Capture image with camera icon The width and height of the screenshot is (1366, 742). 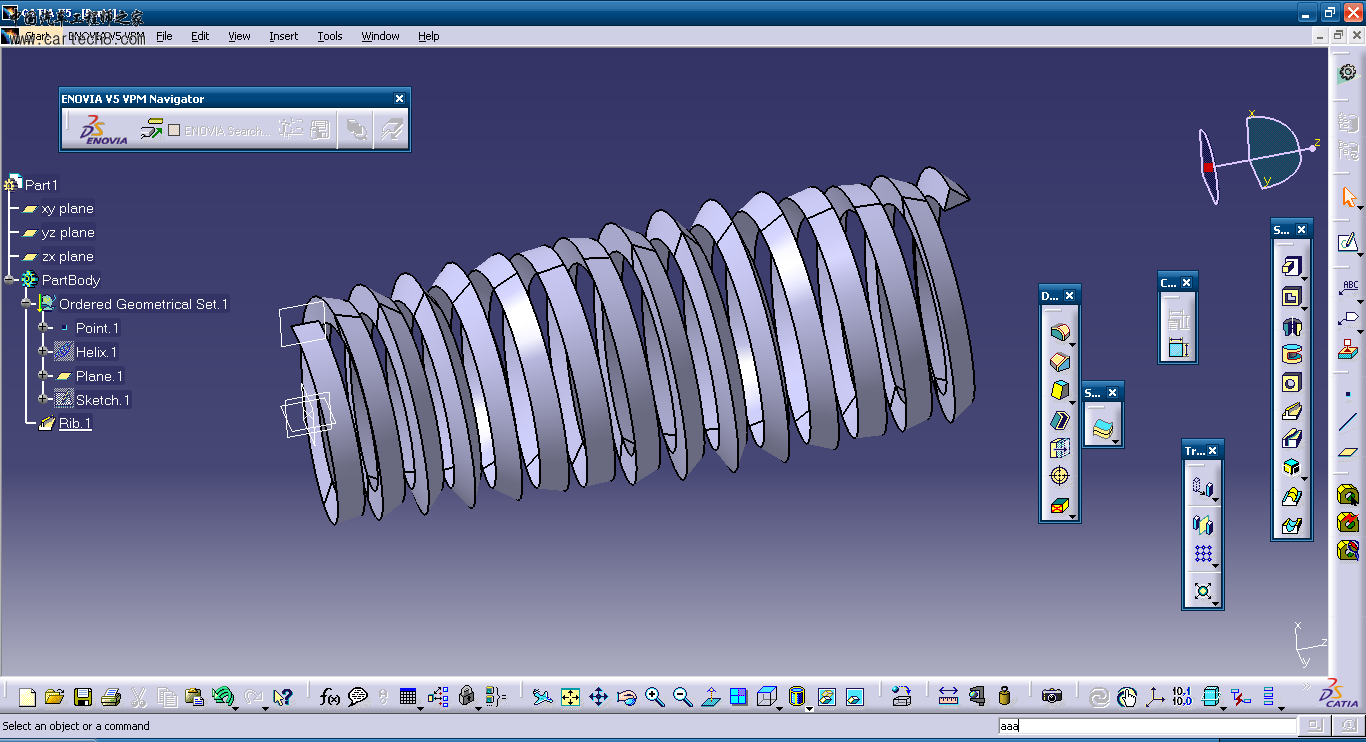(1051, 697)
